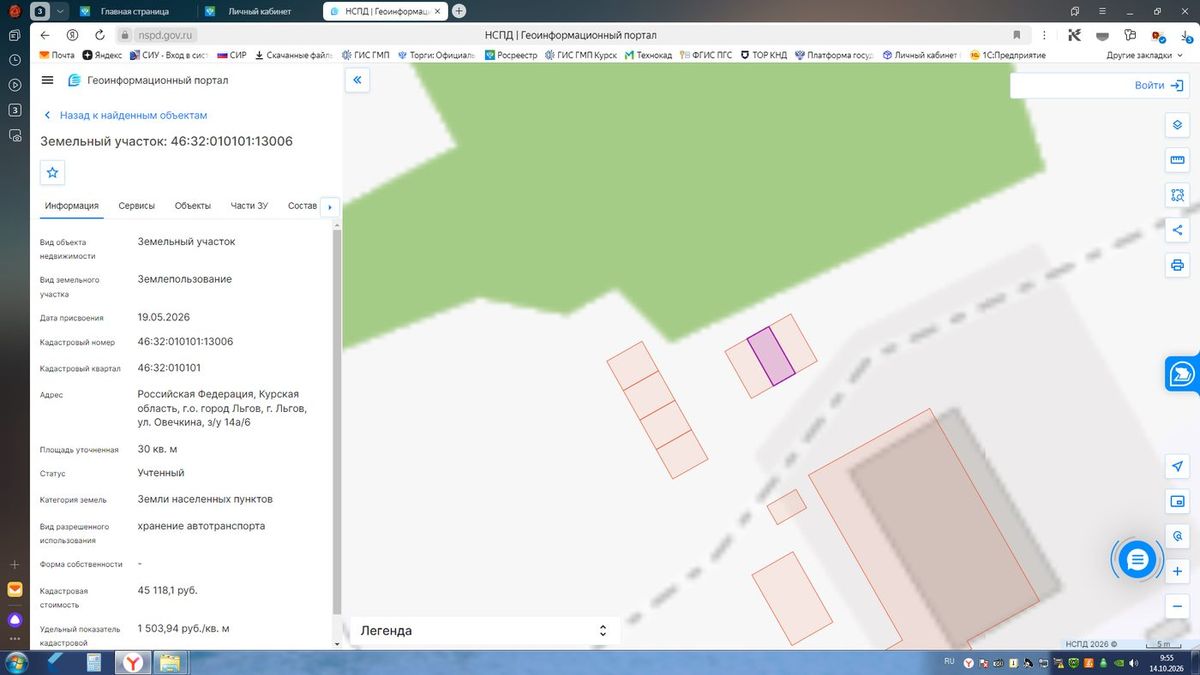Share the map via share icon

pyautogui.click(x=1177, y=230)
